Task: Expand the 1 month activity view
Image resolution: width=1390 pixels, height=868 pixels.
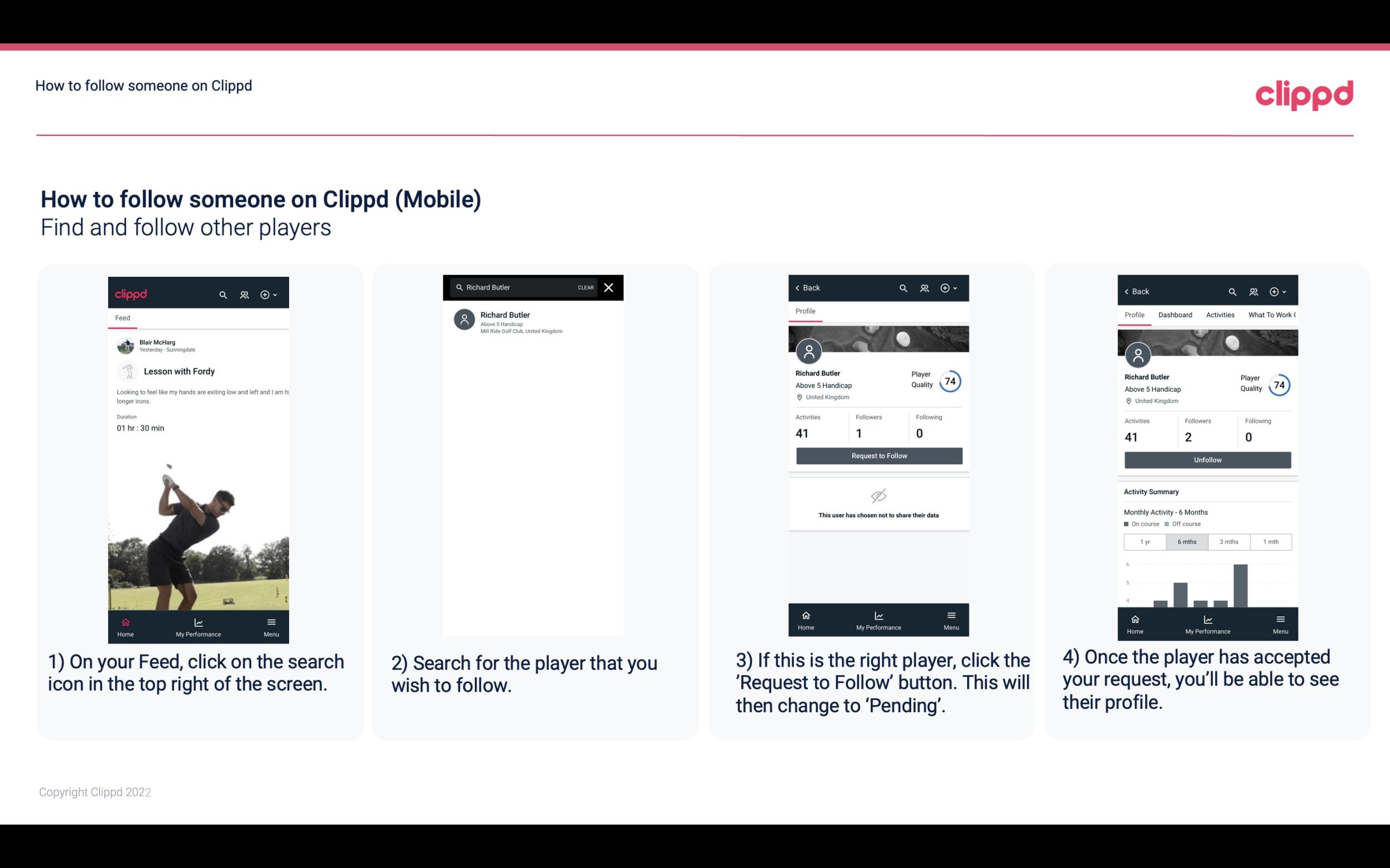Action: click(1272, 541)
